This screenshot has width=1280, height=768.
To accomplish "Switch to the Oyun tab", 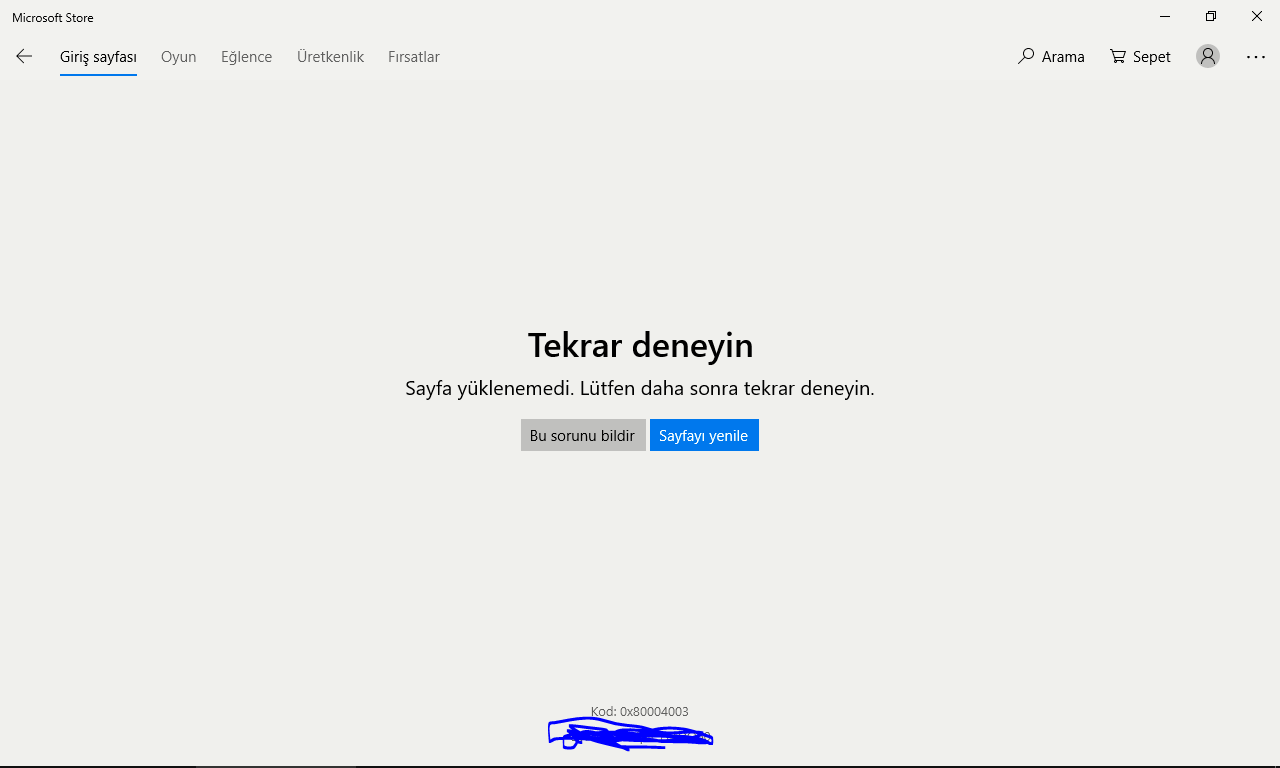I will click(178, 57).
